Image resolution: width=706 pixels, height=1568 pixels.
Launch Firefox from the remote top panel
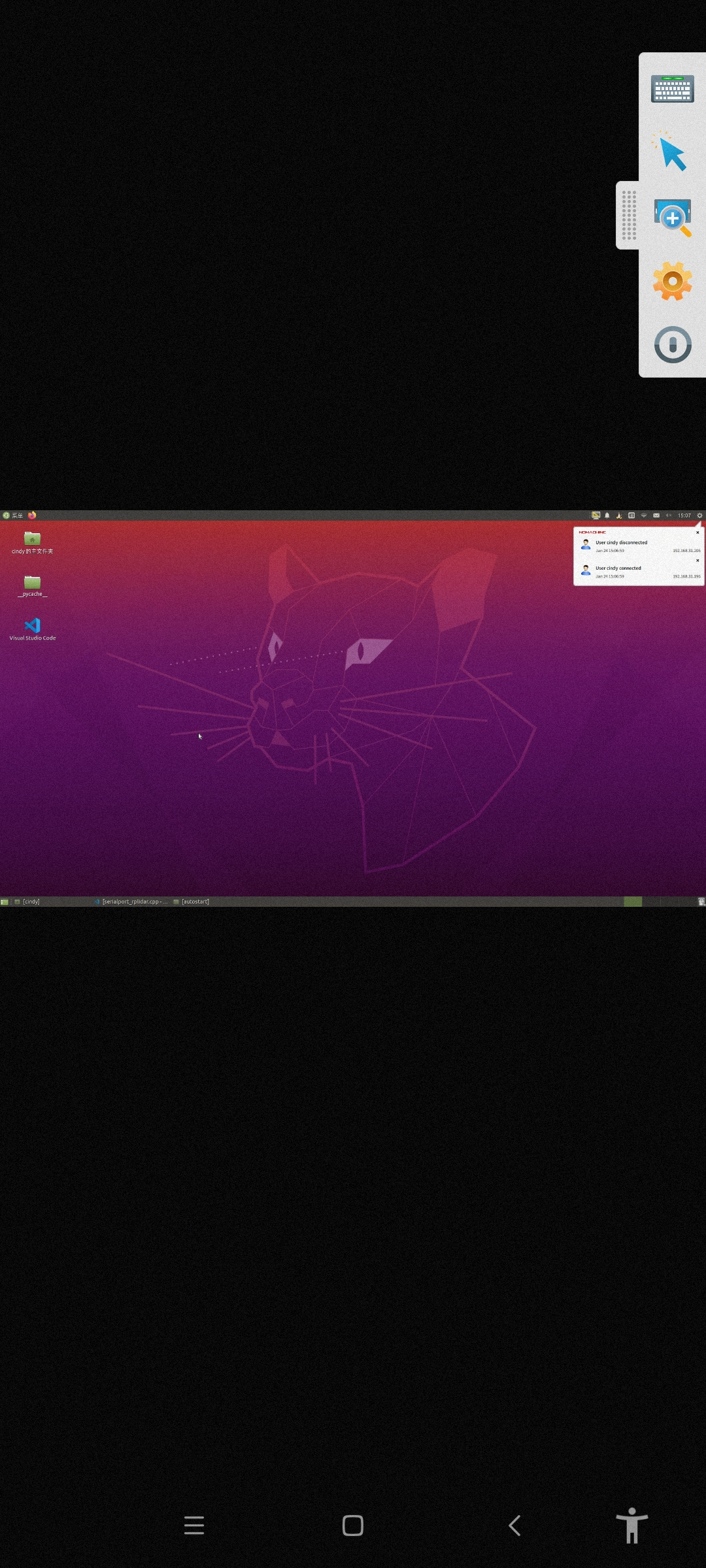32,515
